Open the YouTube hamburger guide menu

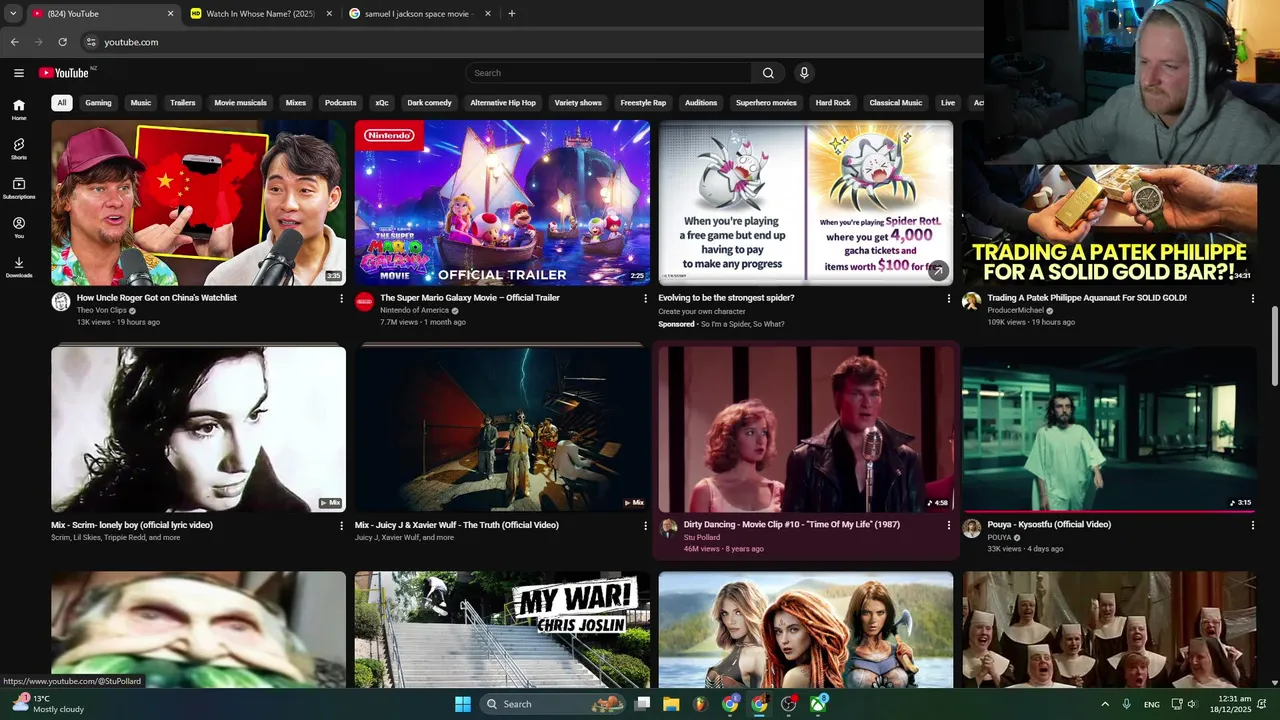[18, 73]
